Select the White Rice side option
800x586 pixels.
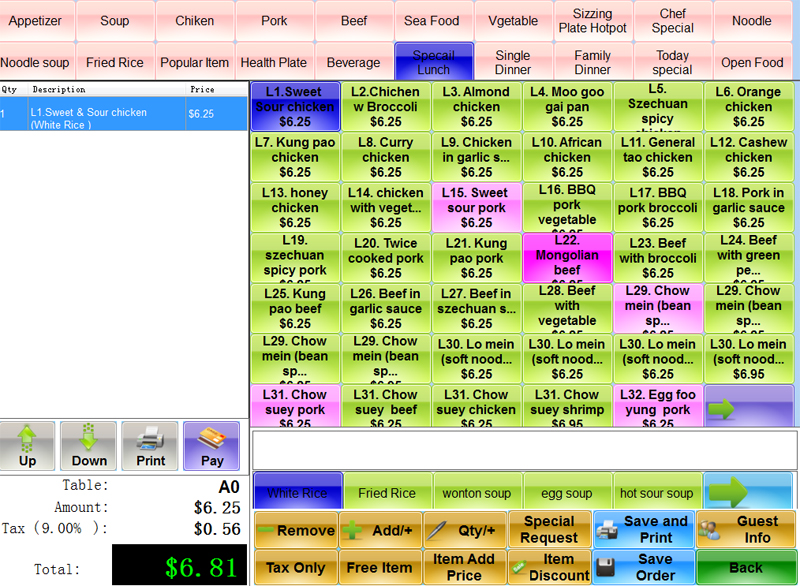click(x=297, y=493)
